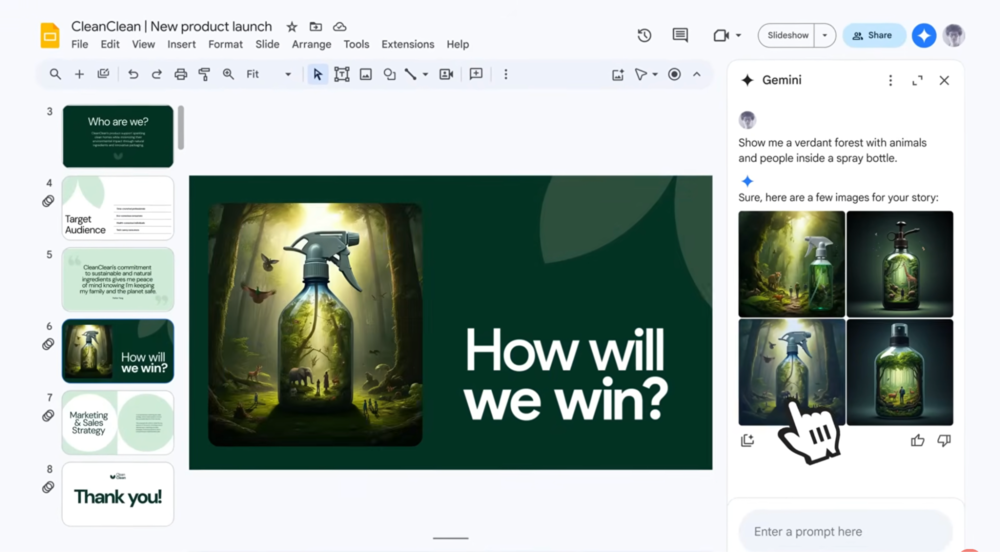Open the search menus magnifier
1000x552 pixels.
click(55, 75)
